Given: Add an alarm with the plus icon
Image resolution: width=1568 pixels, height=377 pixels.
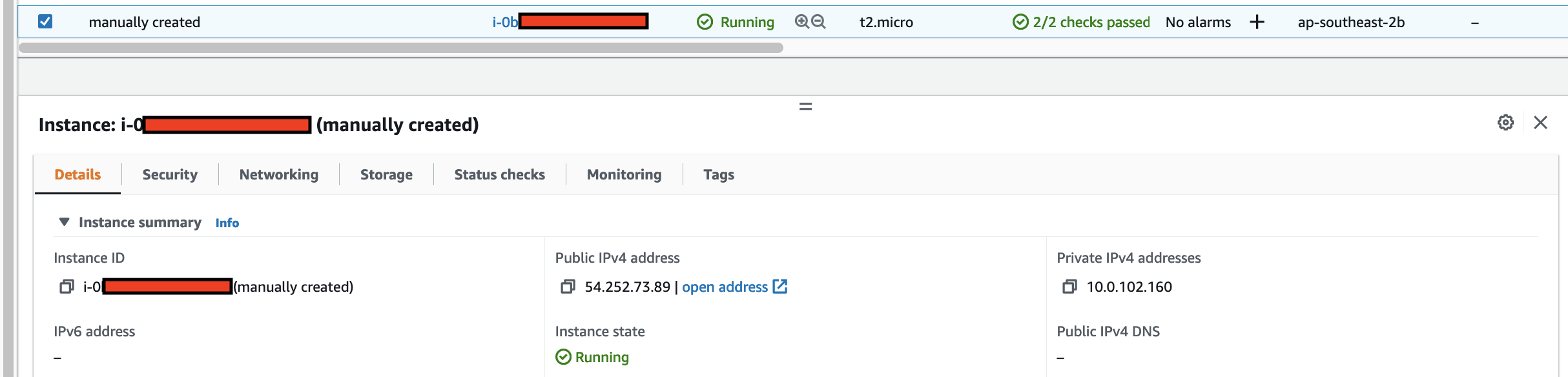Looking at the screenshot, I should click(x=1257, y=22).
